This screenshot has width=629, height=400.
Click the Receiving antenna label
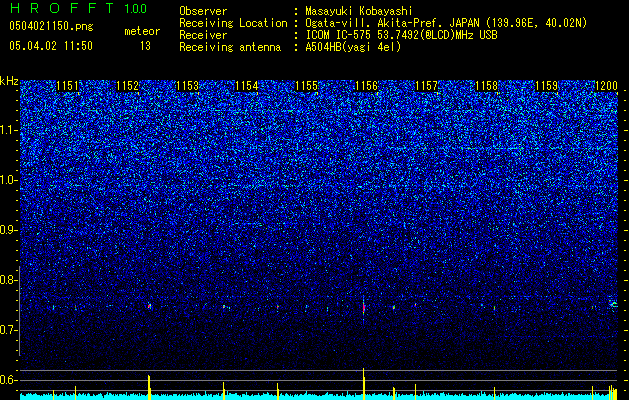(x=230, y=47)
